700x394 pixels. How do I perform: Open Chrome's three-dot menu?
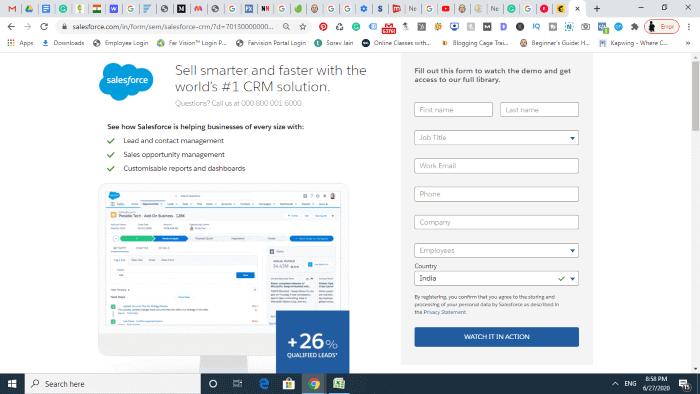(689, 27)
